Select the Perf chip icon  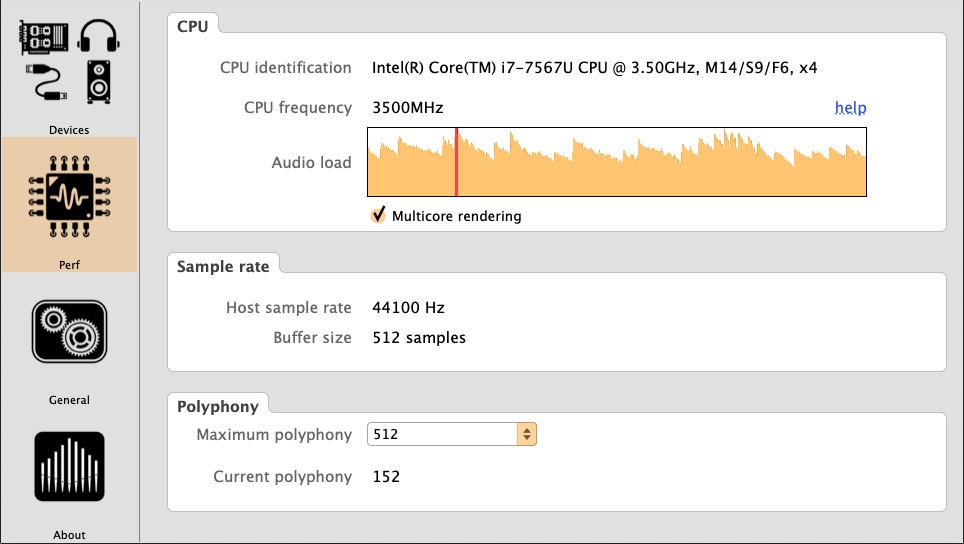tap(69, 196)
